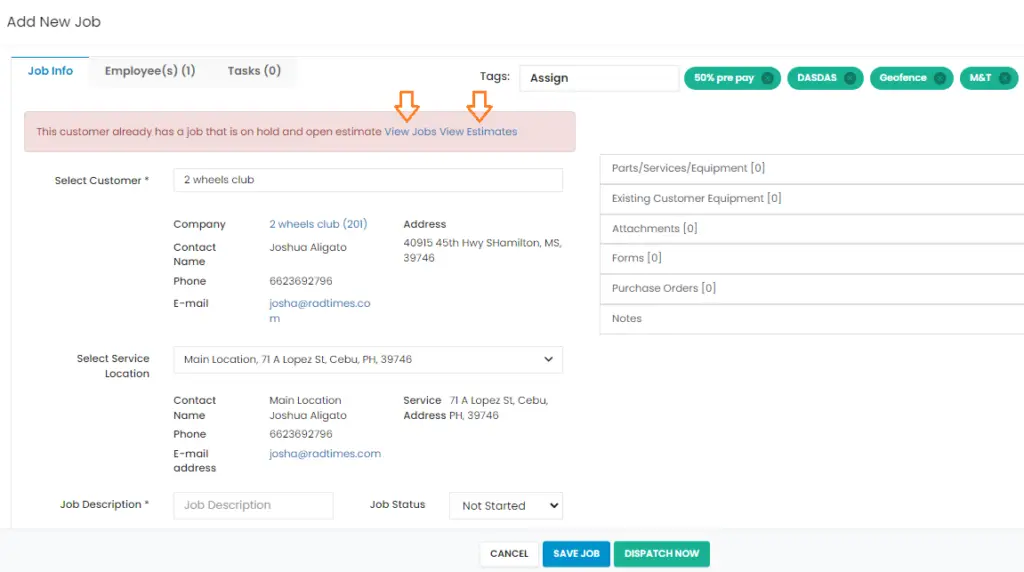The width and height of the screenshot is (1024, 572).
Task: Remove the M&T tag
Action: point(1004,78)
